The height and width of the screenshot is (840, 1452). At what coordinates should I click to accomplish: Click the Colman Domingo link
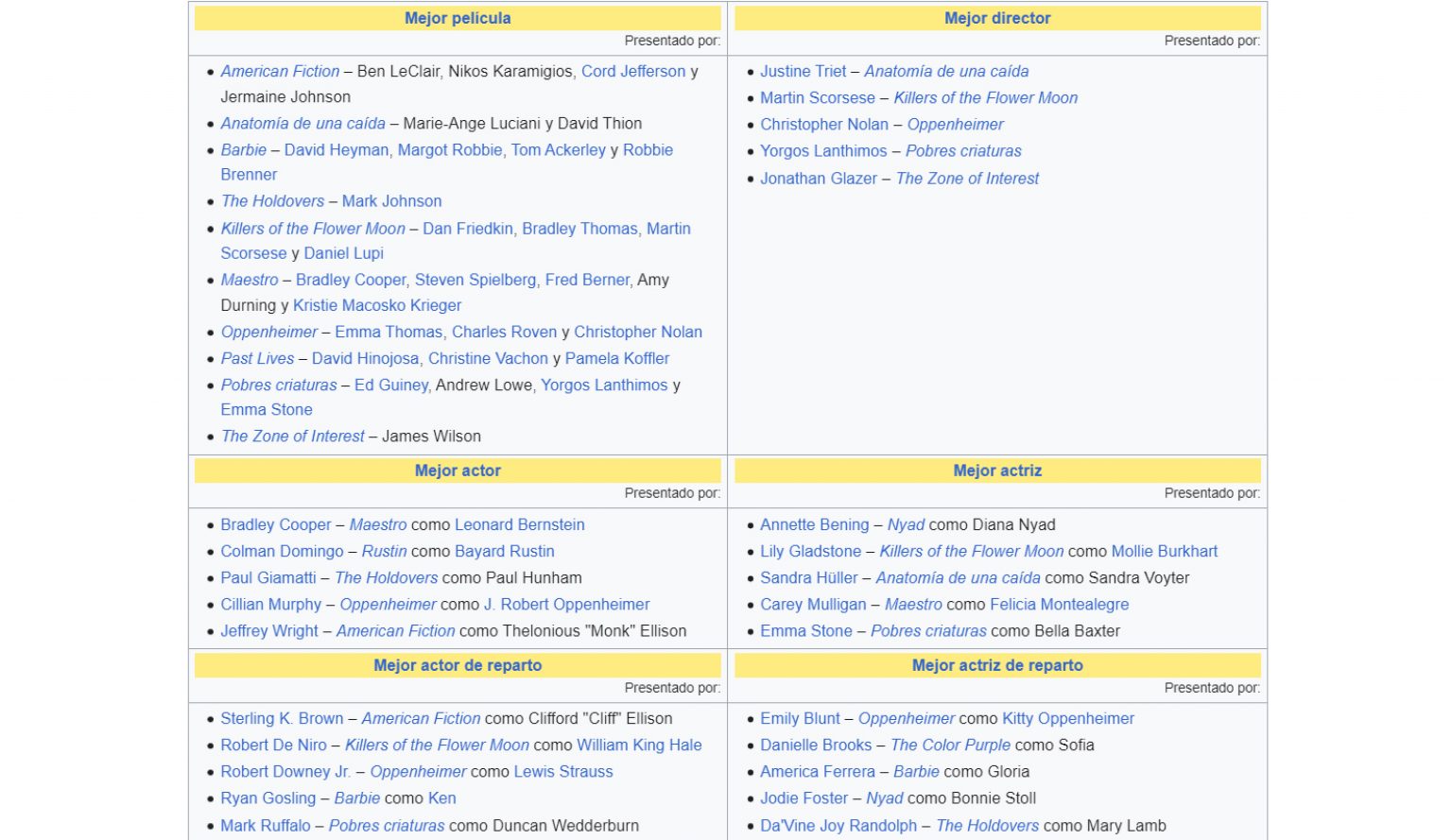pos(282,551)
